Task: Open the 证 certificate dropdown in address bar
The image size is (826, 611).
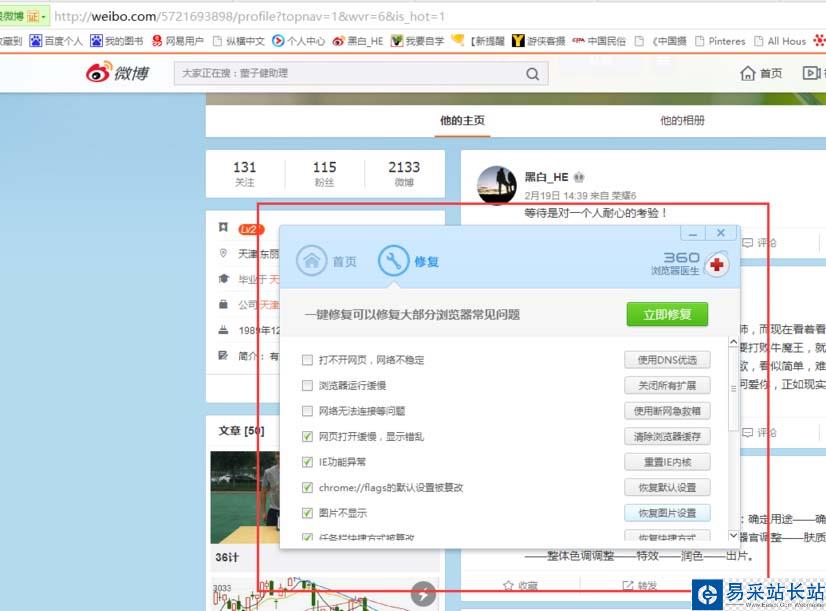Action: tap(36, 16)
